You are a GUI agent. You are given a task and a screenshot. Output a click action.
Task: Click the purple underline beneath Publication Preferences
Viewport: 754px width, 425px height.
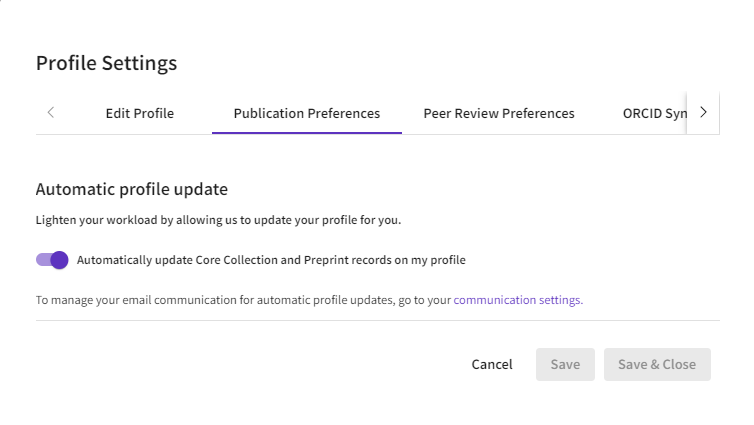(307, 132)
